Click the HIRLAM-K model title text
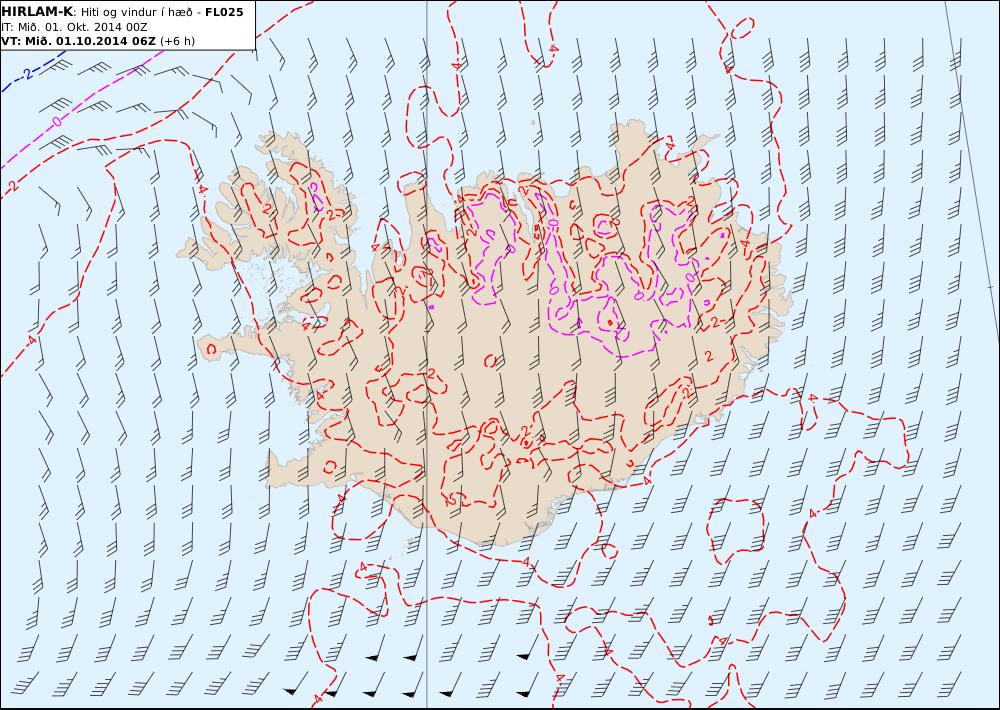This screenshot has height=710, width=1000. click(37, 11)
